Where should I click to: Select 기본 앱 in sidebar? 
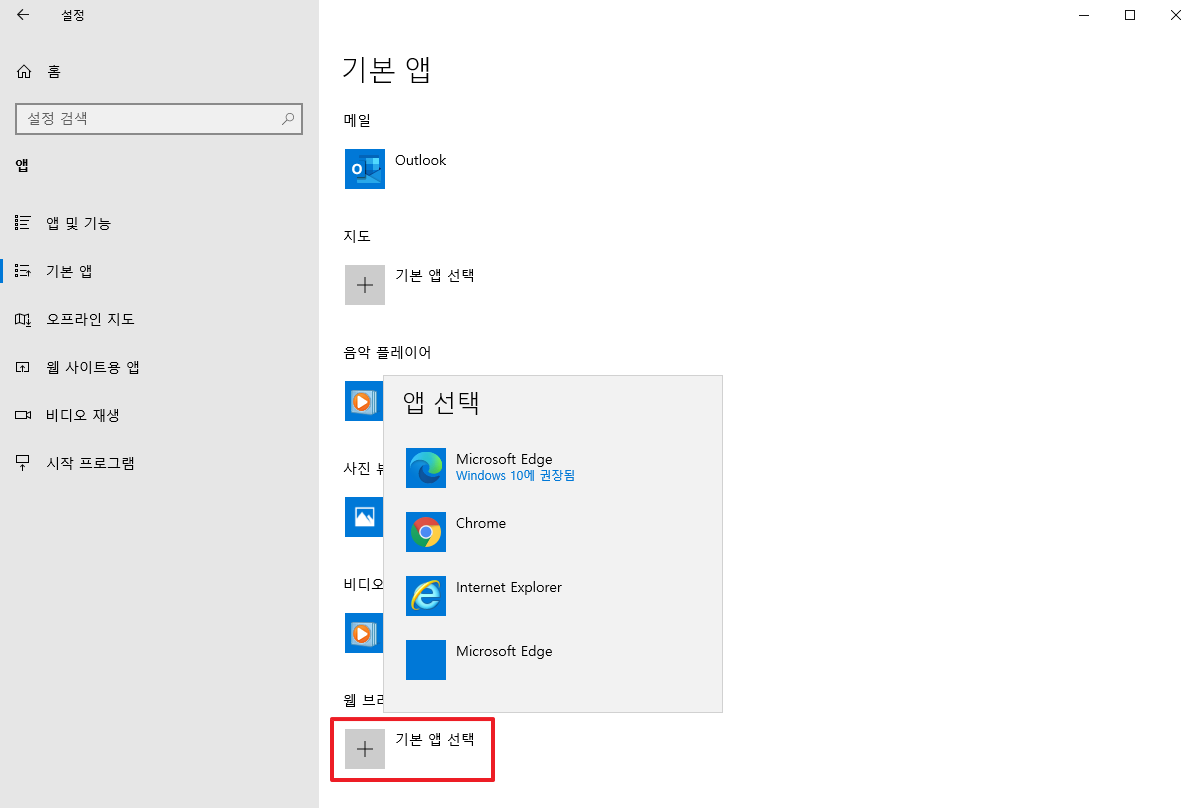coord(69,271)
